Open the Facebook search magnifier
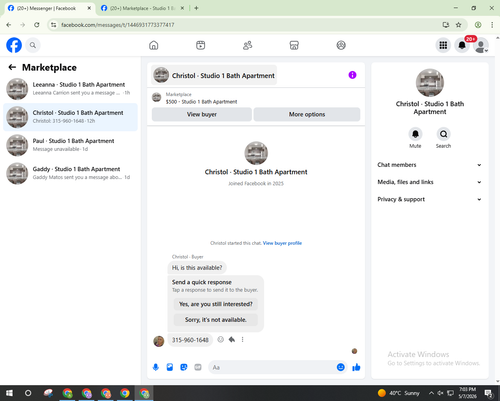 [x=33, y=45]
